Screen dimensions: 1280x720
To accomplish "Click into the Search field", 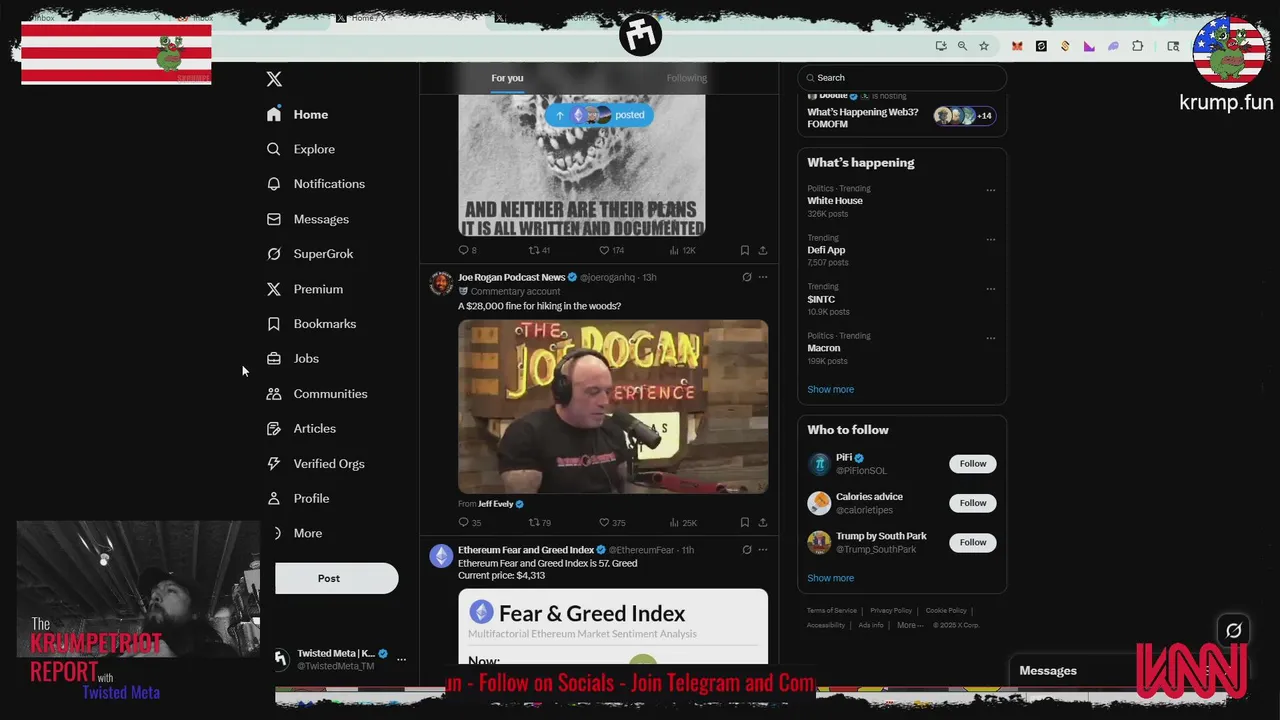I will pyautogui.click(x=902, y=78).
